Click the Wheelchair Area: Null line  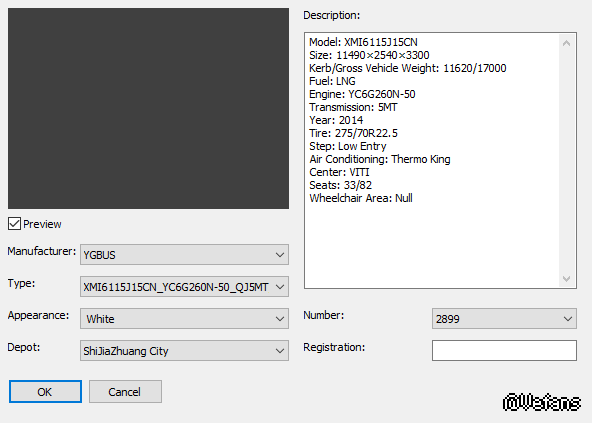(x=361, y=198)
